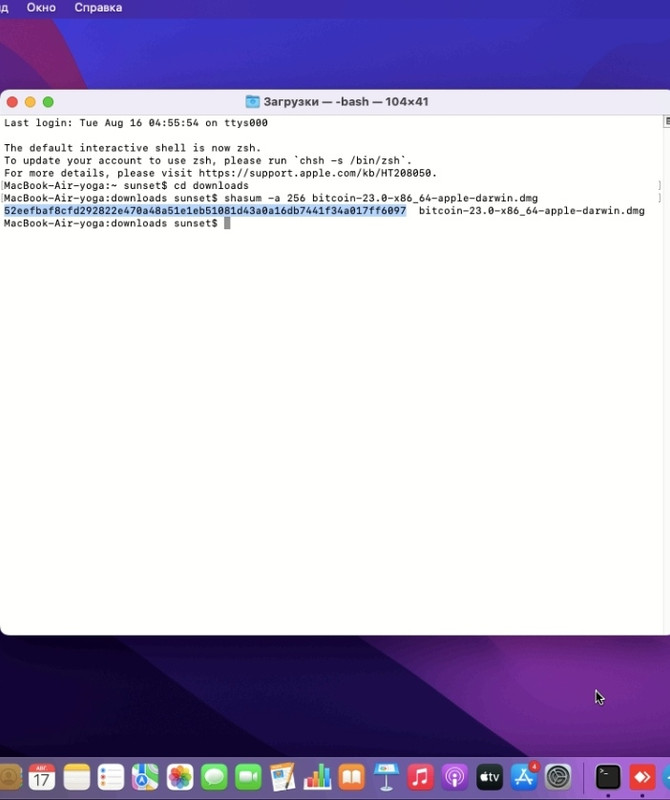Click the 'Last login' line
This screenshot has width=670, height=800.
coord(136,123)
